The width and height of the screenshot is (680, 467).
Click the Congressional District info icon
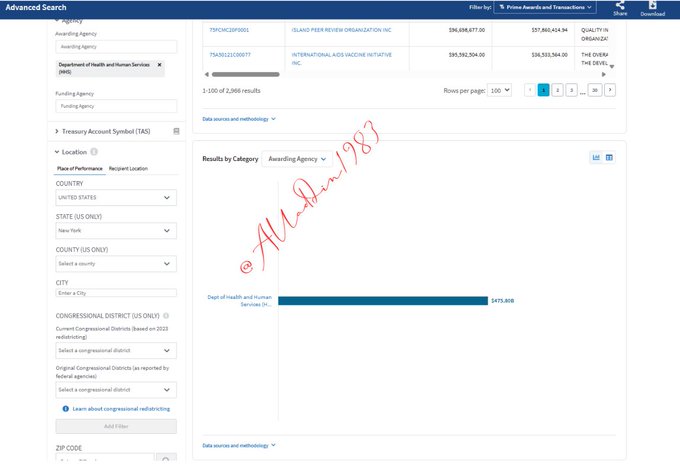click(x=166, y=315)
